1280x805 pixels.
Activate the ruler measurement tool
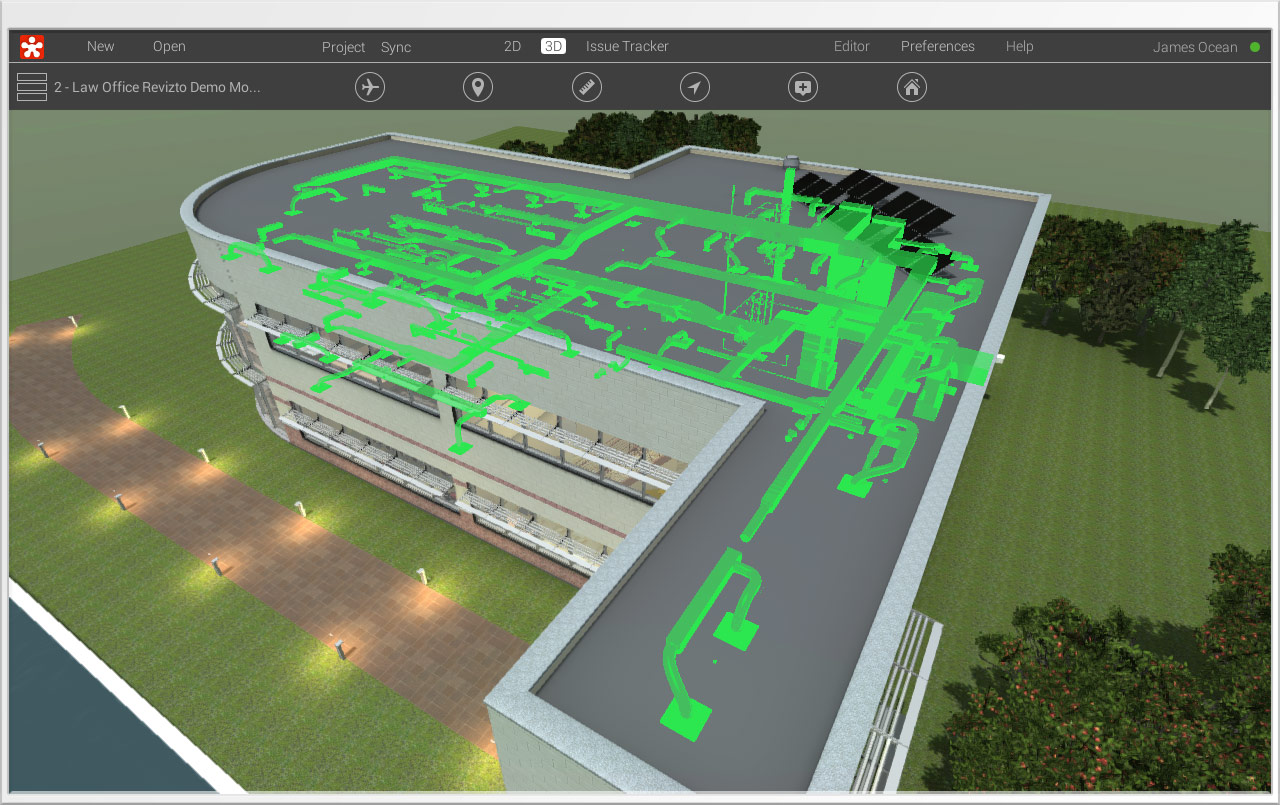[586, 87]
